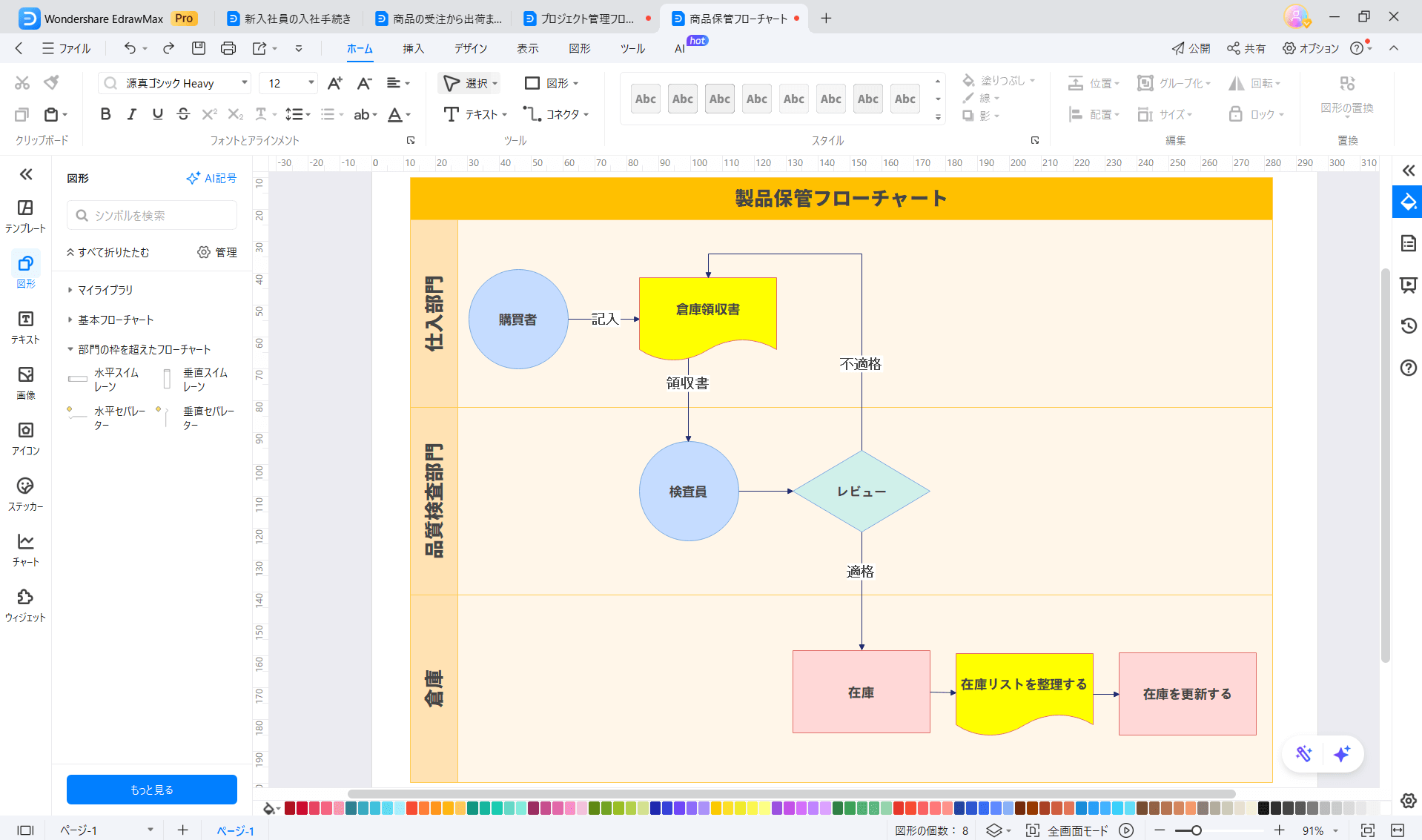
Task: Toggle Subscript formatting
Action: pos(235,114)
